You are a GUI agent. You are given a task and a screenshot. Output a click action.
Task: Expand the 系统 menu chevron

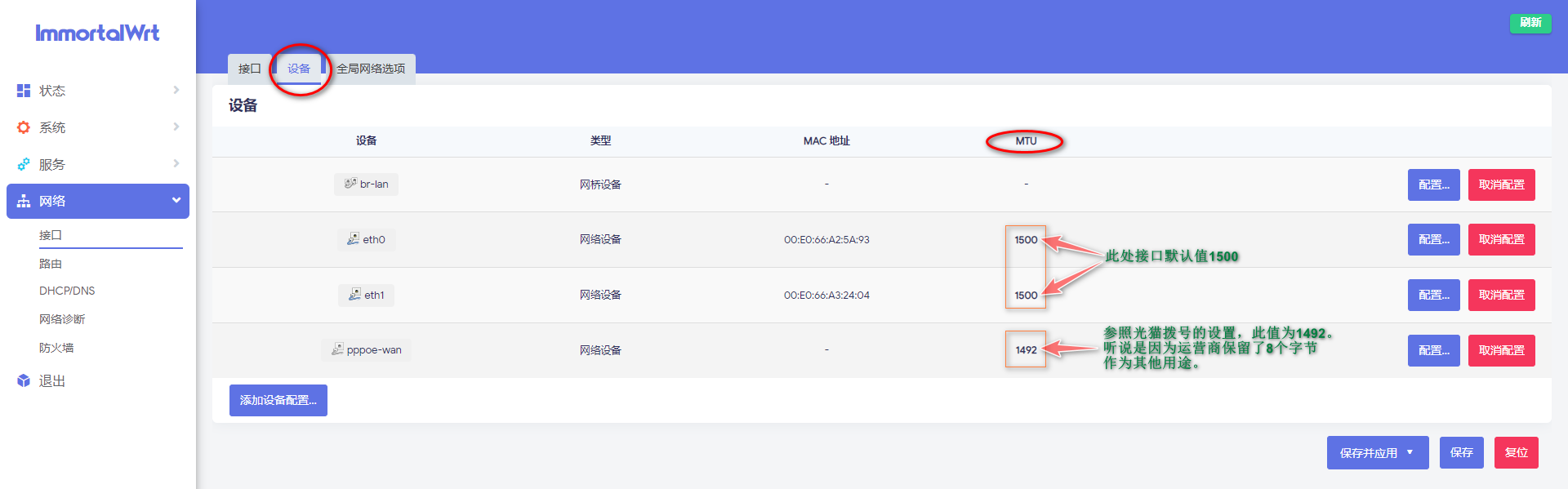pos(176,127)
